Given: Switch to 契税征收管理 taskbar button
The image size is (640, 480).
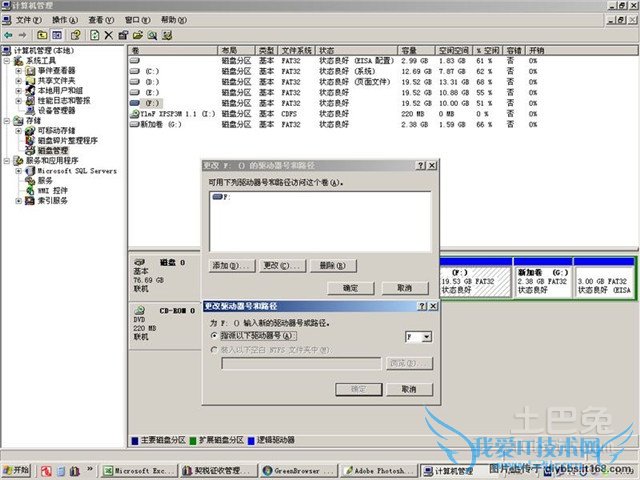Looking at the screenshot, I should (x=219, y=471).
